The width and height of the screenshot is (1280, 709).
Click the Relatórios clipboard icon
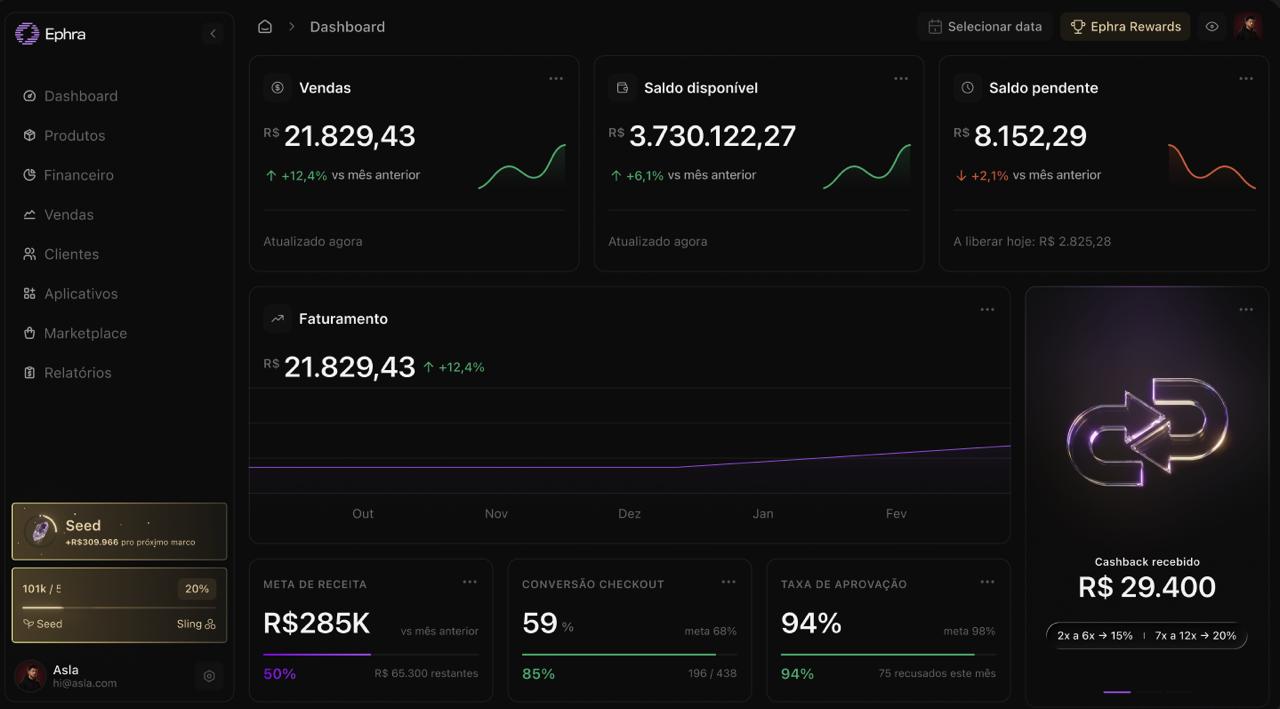pos(29,372)
